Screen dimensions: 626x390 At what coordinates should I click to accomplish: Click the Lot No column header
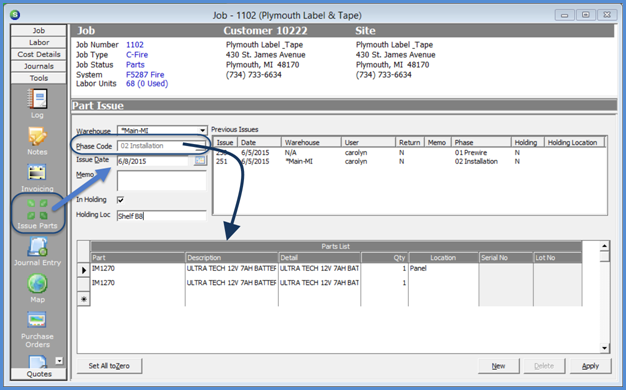pos(557,257)
